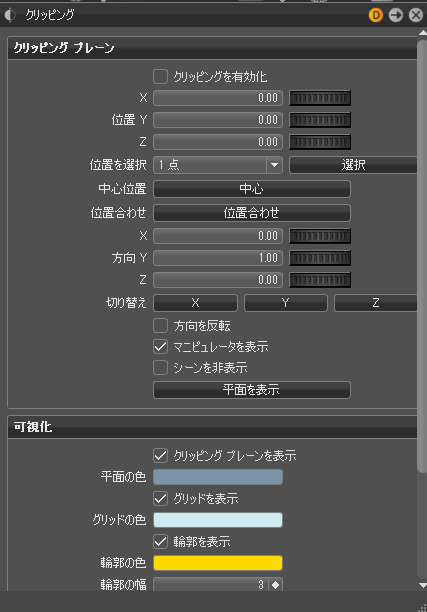Switch direction to X axis

tap(195, 303)
